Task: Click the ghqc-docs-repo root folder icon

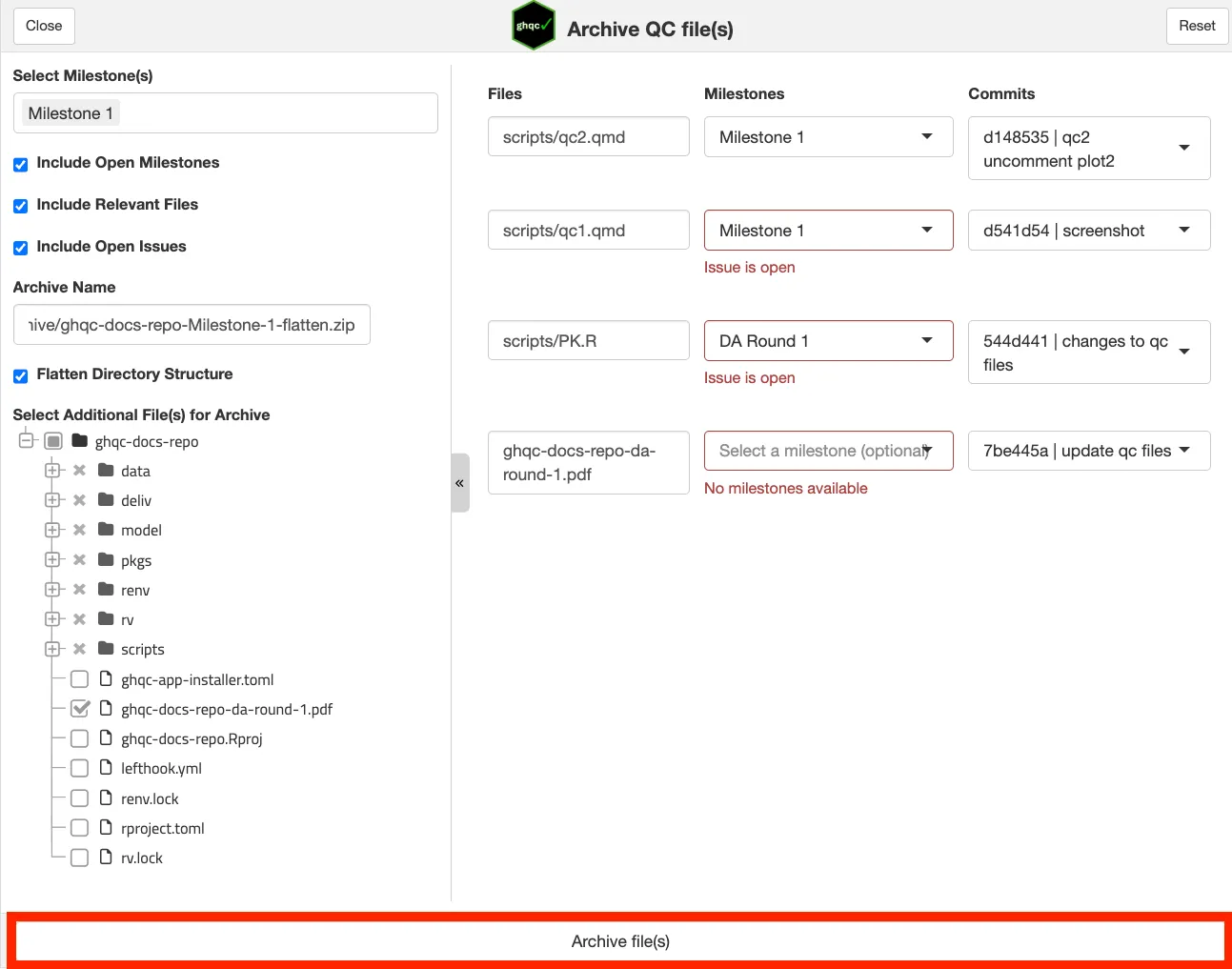Action: tap(80, 441)
